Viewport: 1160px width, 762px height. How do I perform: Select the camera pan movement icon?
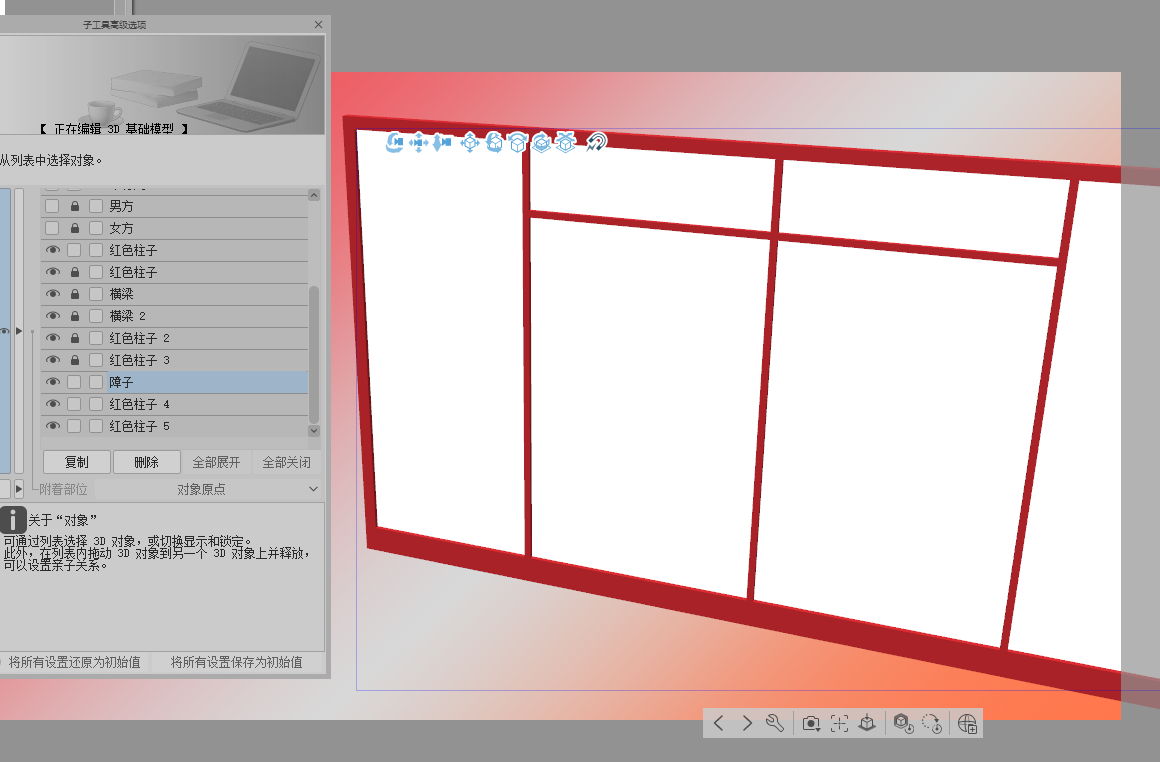tap(418, 143)
